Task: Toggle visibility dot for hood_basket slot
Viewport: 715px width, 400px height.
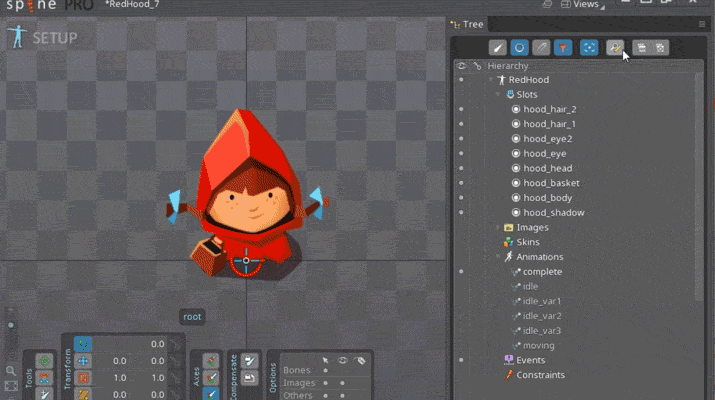Action: click(461, 183)
